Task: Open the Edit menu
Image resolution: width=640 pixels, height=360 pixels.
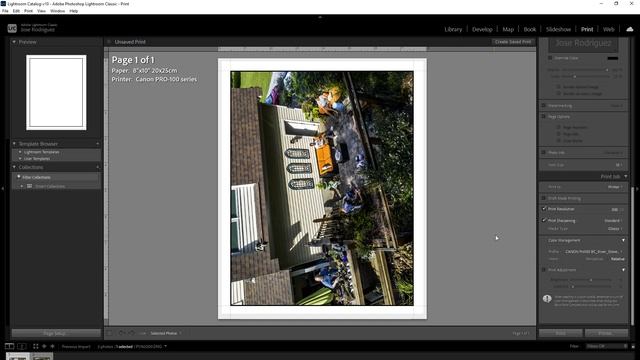Action: click(16, 11)
